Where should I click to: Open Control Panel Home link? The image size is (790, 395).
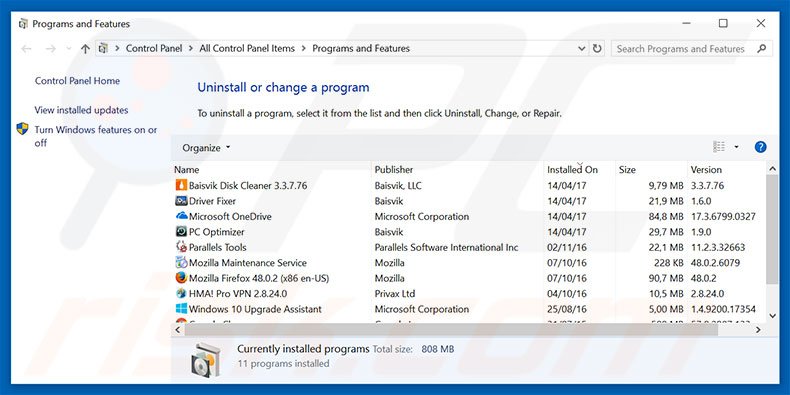(77, 81)
